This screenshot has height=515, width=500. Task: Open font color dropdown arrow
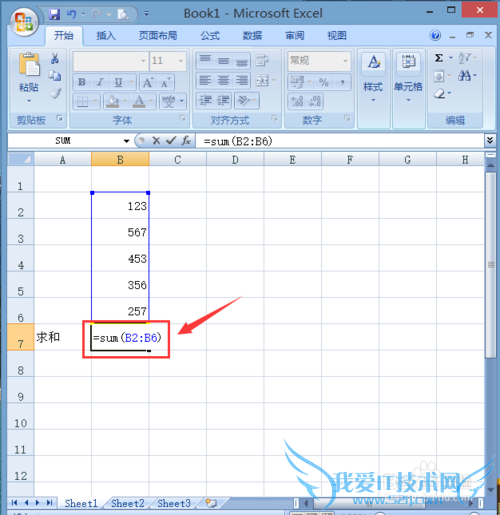click(151, 101)
